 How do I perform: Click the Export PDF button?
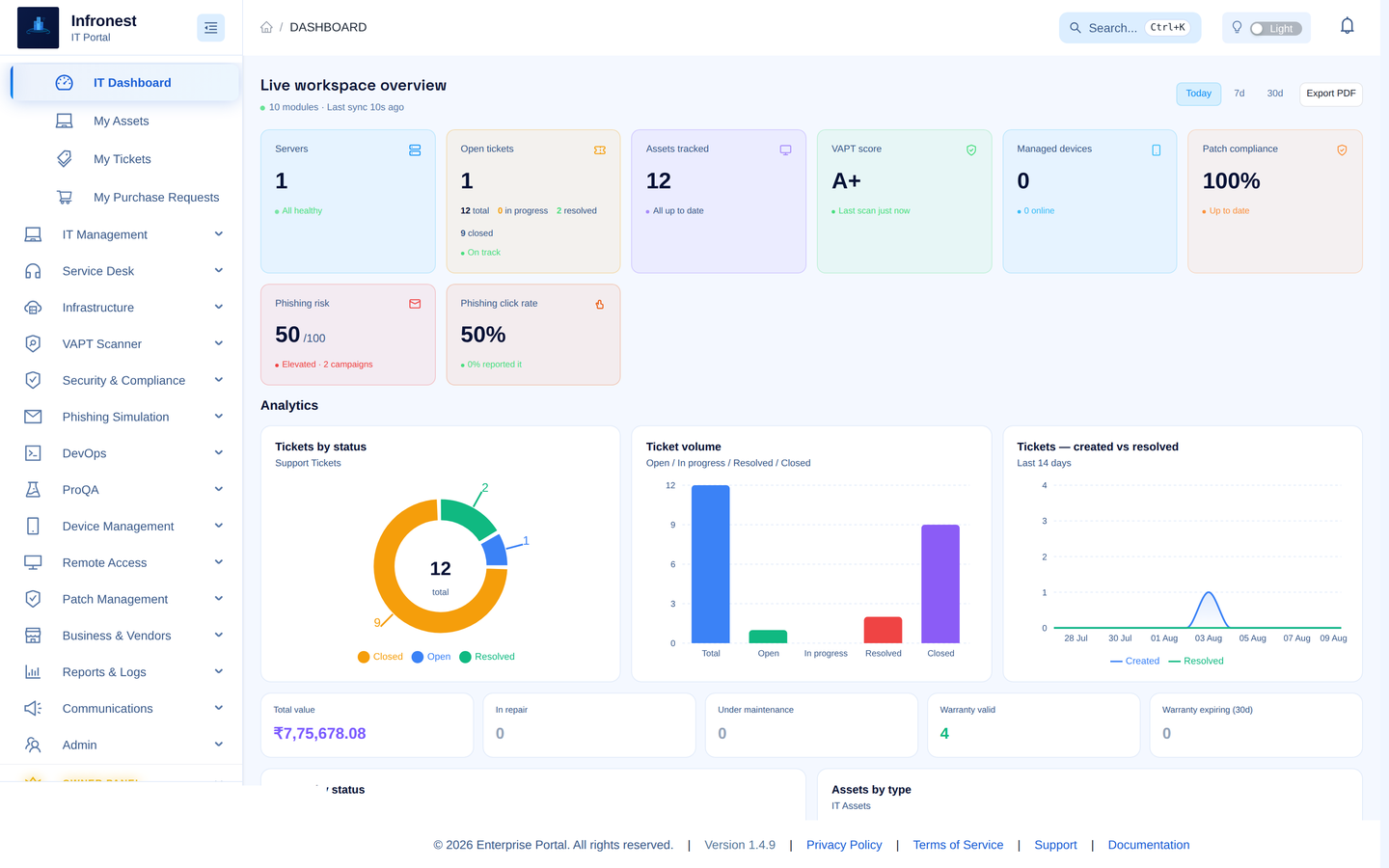click(1331, 94)
